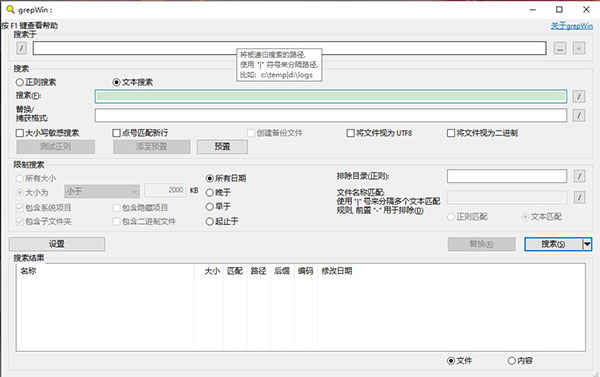Open the search button's dropdown arrow
This screenshot has height=377, width=600.
coord(587,244)
